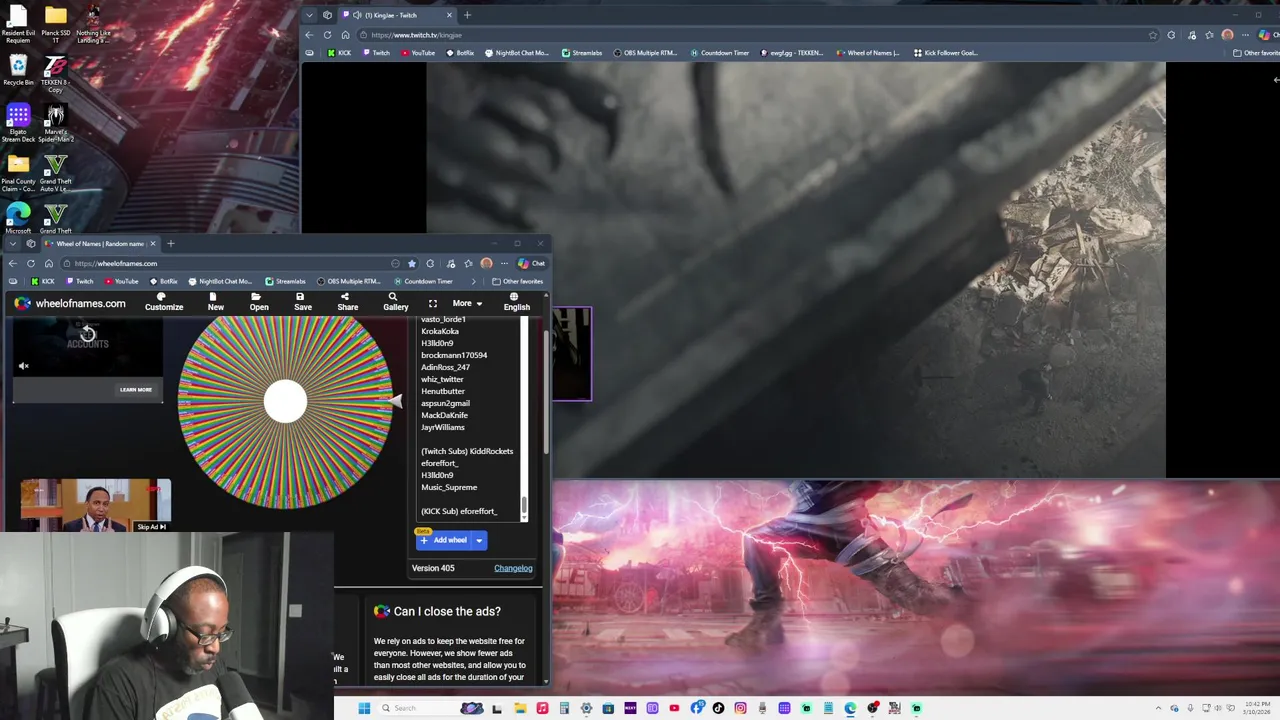Open a new tab in Wheel of Names browser
Viewport: 1280px width, 720px height.
(170, 243)
